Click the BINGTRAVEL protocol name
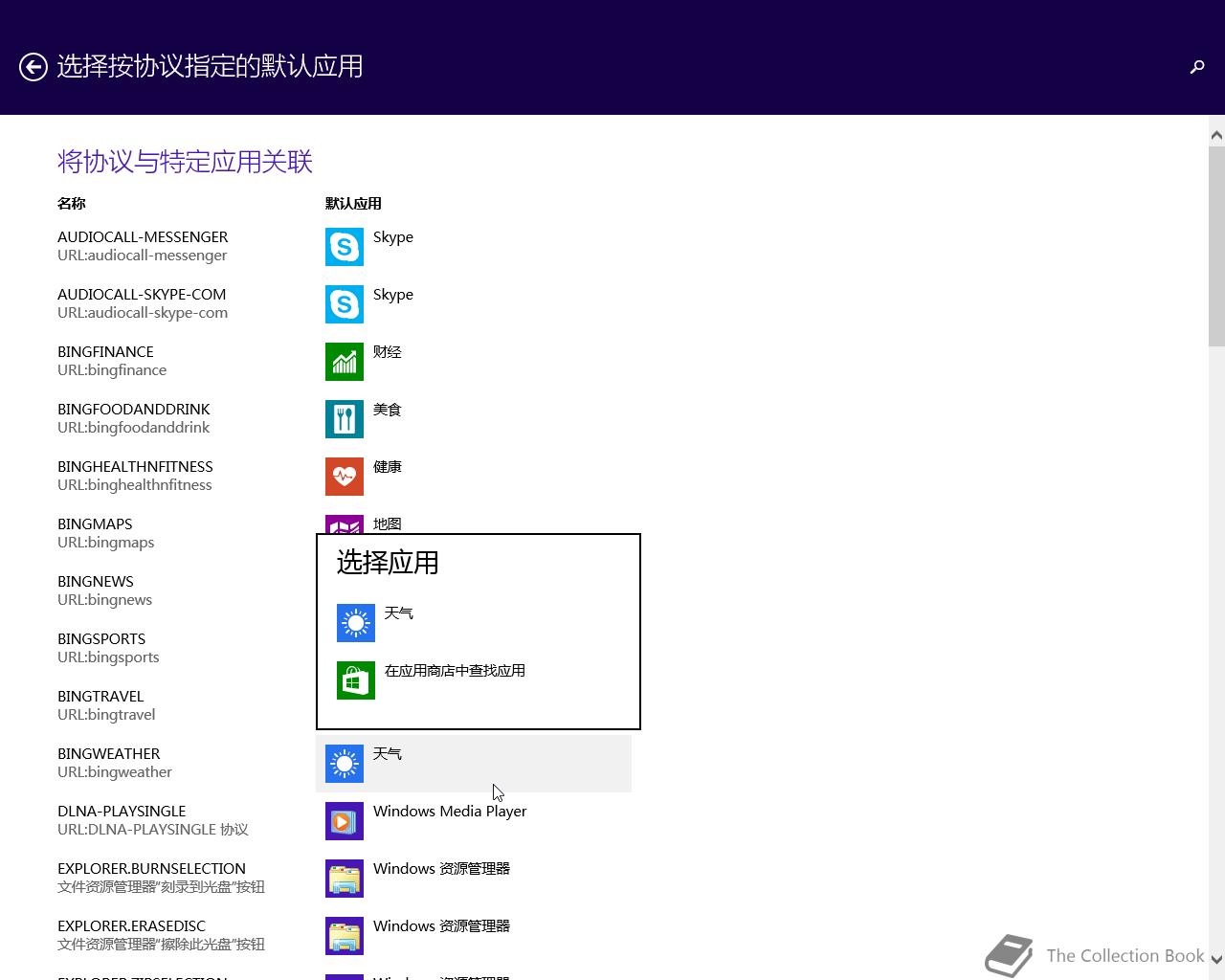Image resolution: width=1225 pixels, height=980 pixels. tap(100, 697)
